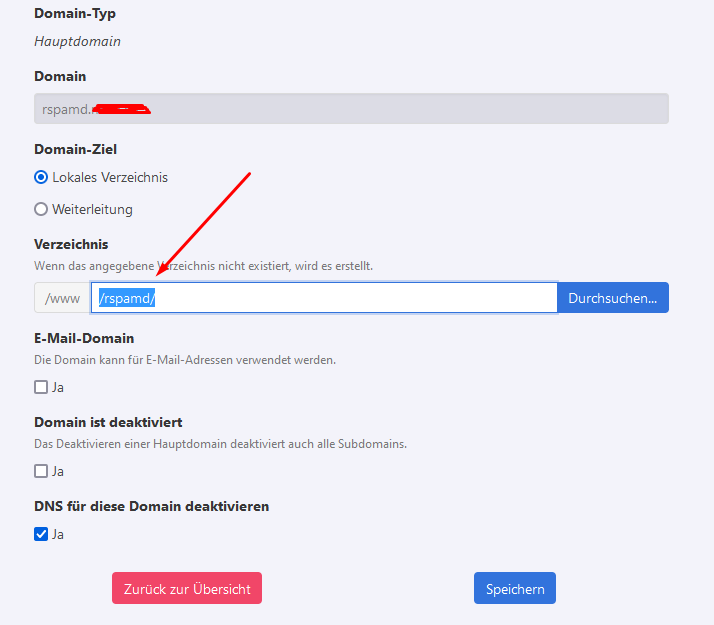Enable the E-Mail-Domain Ja checkbox
This screenshot has height=625, width=714.
(41, 387)
